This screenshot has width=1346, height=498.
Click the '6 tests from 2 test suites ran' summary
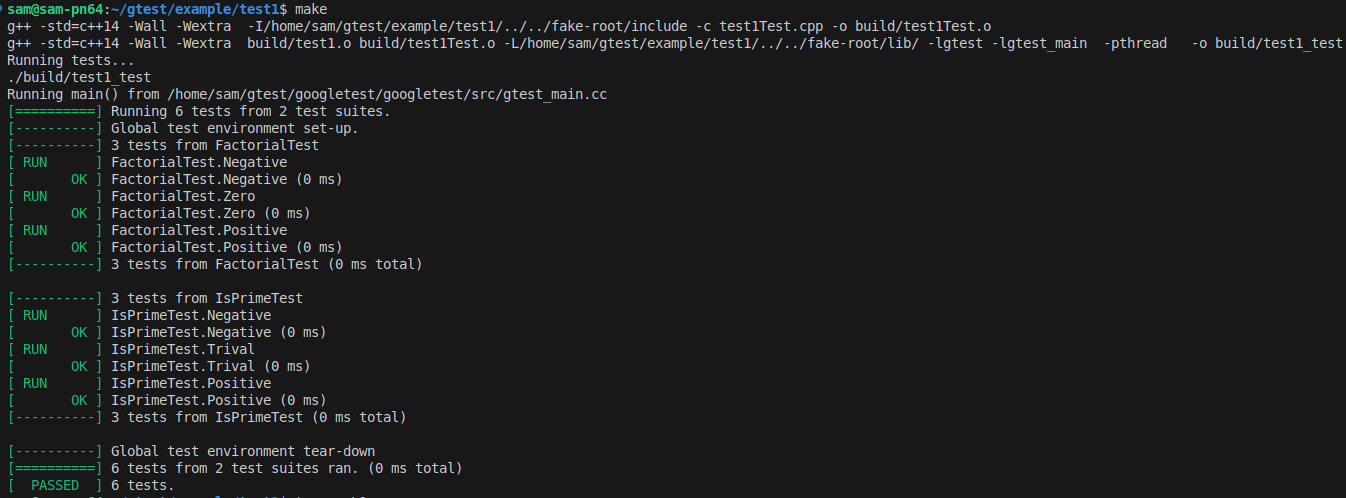(x=287, y=468)
